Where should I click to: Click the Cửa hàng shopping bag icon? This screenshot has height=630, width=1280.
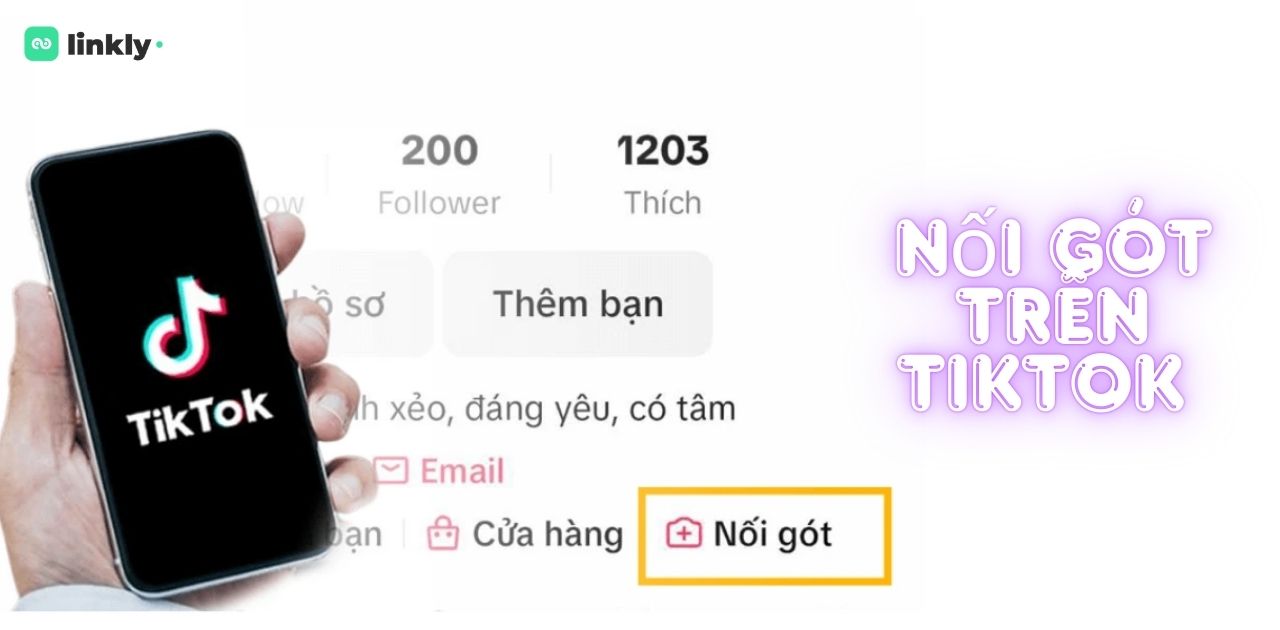pyautogui.click(x=442, y=534)
